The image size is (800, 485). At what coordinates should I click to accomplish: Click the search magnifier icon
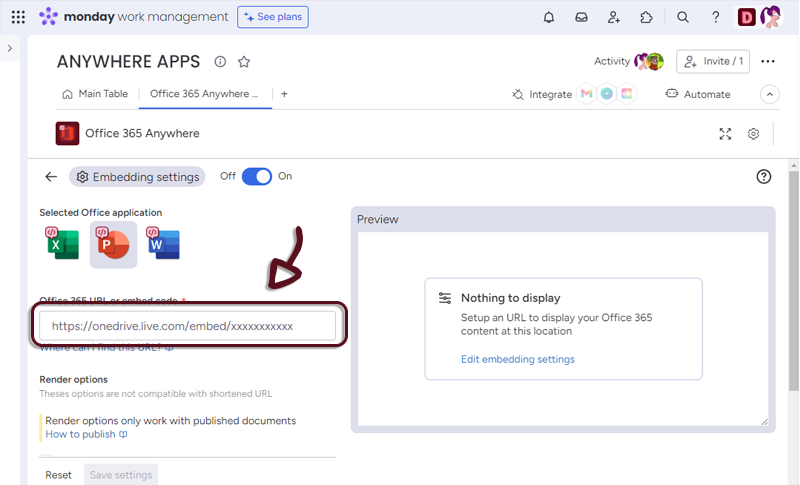pyautogui.click(x=683, y=17)
